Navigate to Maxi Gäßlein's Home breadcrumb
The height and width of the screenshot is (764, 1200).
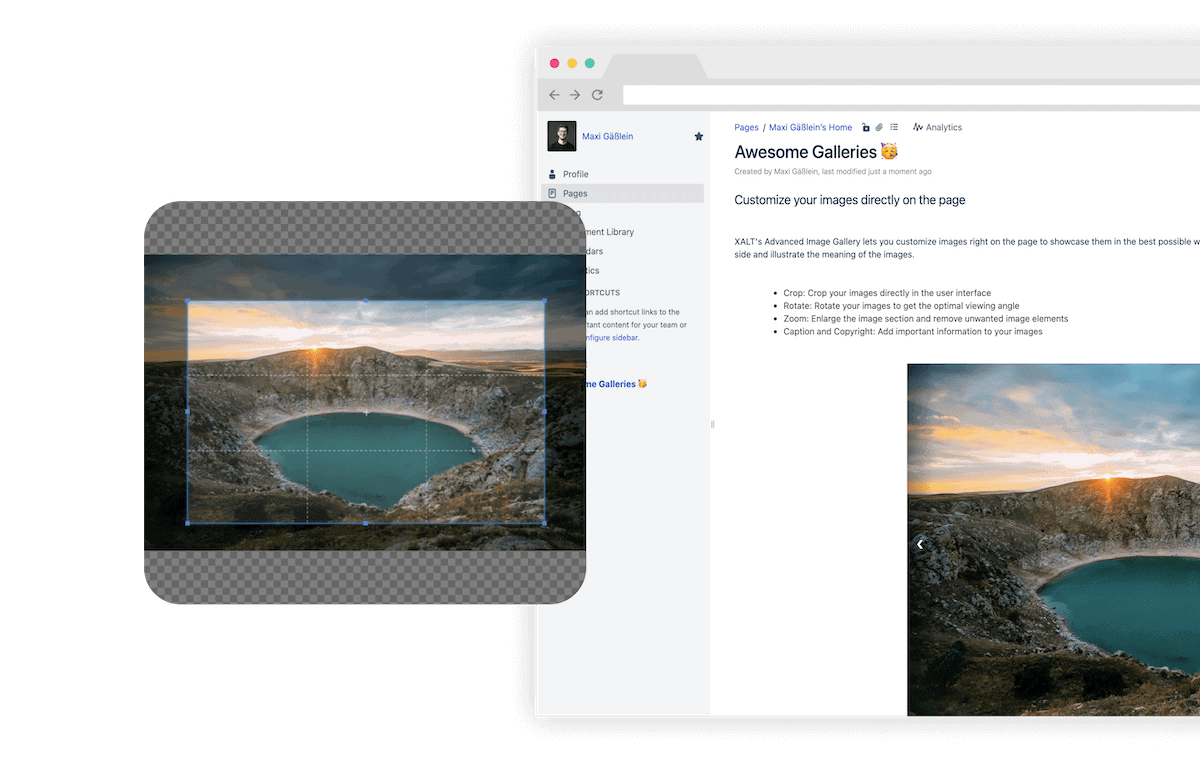click(810, 127)
